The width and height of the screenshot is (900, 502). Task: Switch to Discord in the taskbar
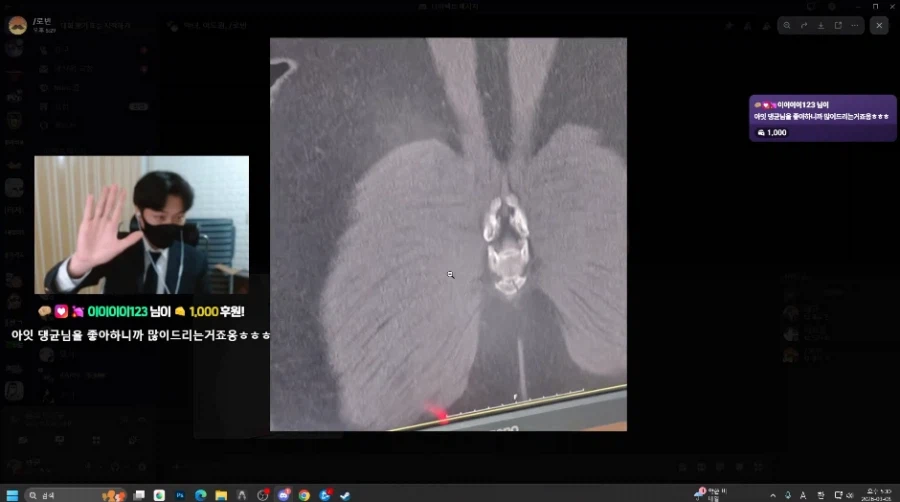284,494
